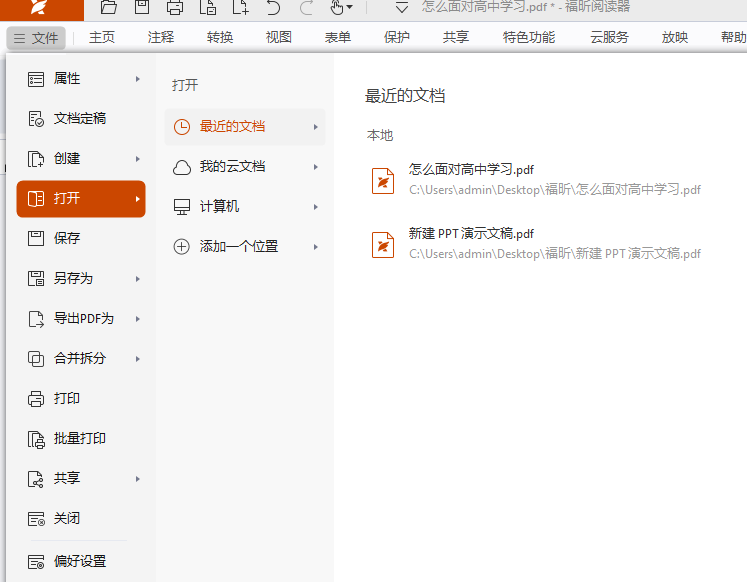This screenshot has height=582, width=747.
Task: Switch to the 视图 tab
Action: pos(279,37)
